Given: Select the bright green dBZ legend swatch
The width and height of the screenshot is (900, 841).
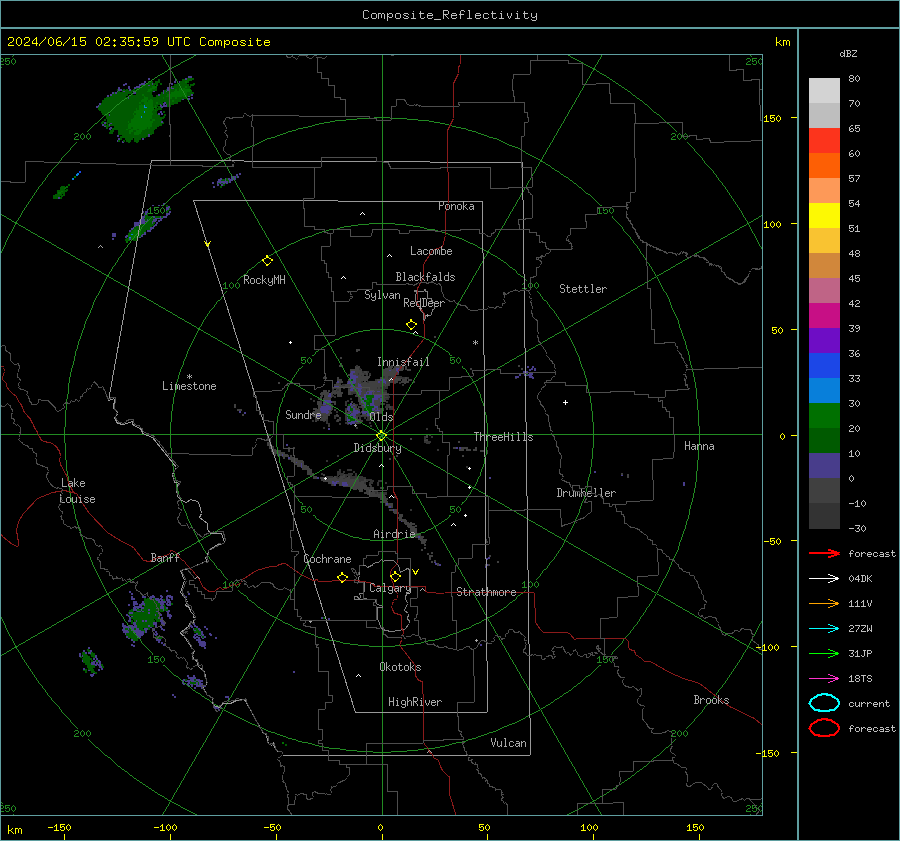Looking at the screenshot, I should click(824, 415).
